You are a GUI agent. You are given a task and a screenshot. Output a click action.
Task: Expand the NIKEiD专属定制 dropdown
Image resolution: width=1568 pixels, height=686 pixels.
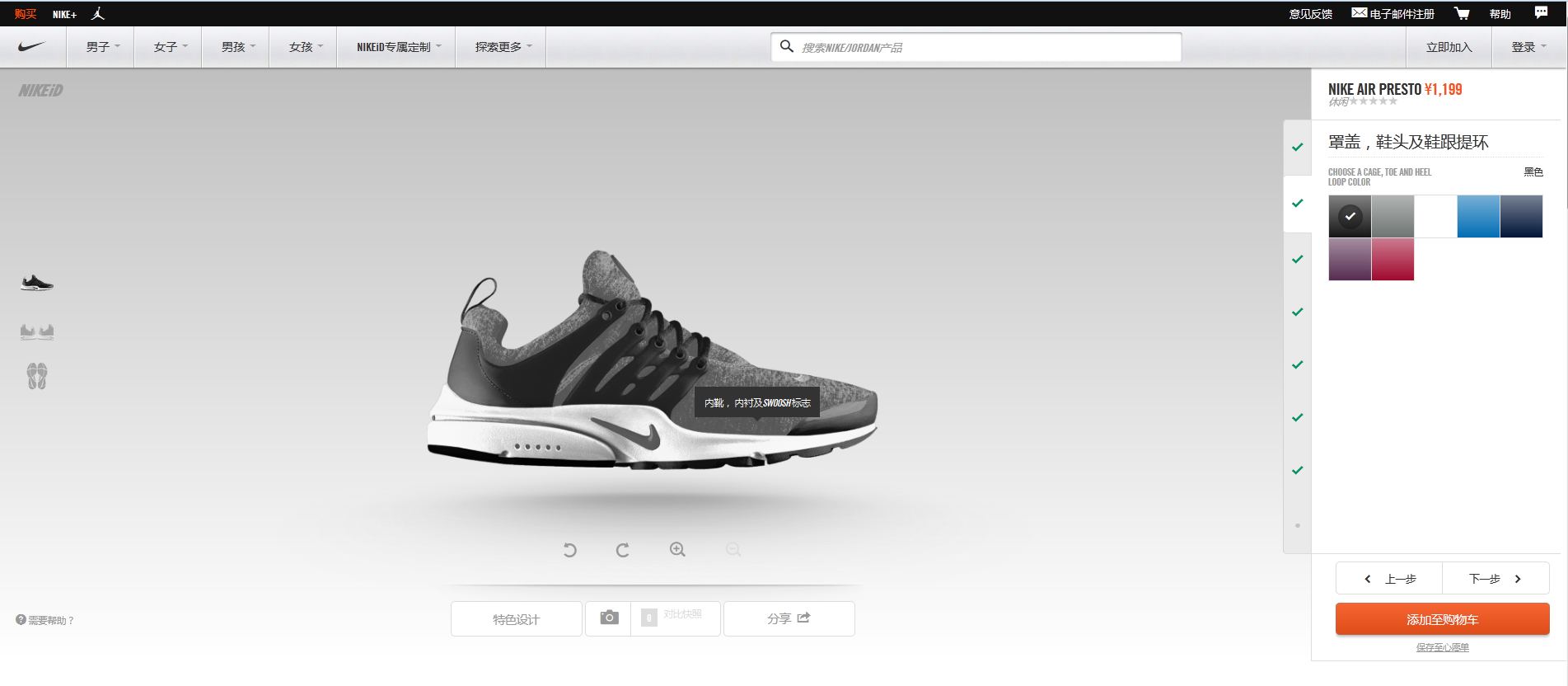coord(398,47)
